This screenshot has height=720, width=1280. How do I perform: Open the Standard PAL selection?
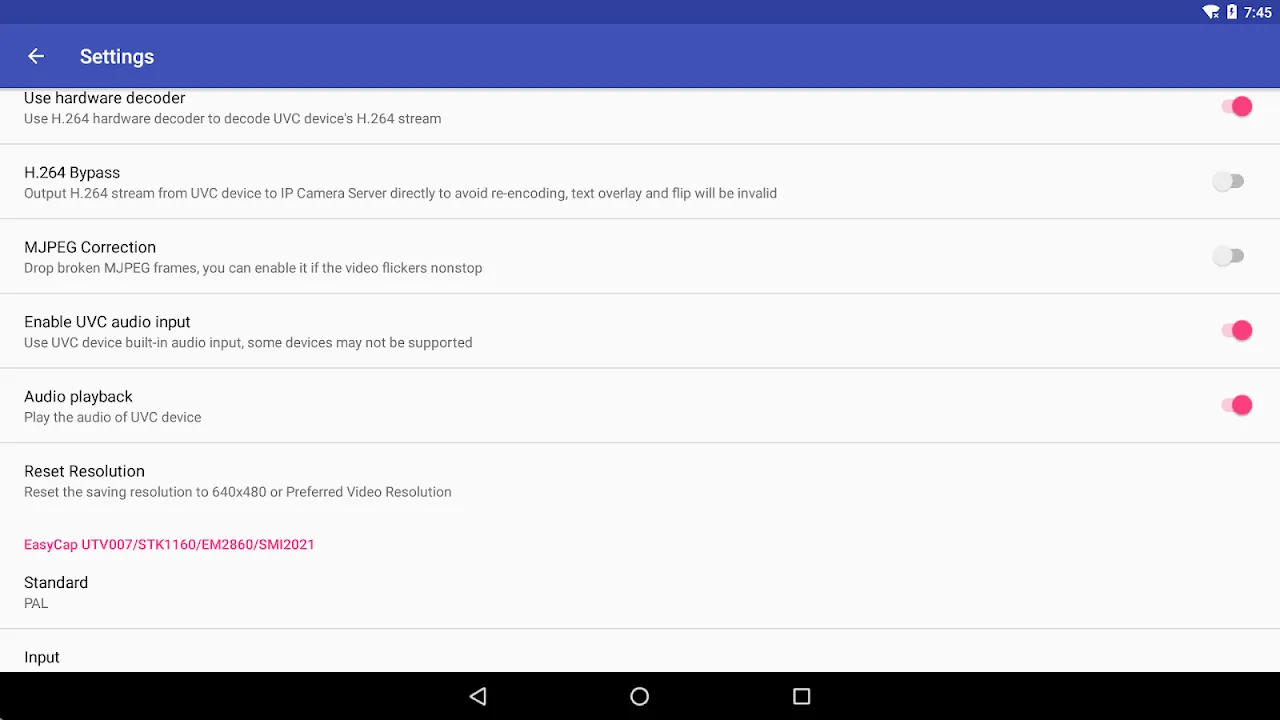[640, 592]
